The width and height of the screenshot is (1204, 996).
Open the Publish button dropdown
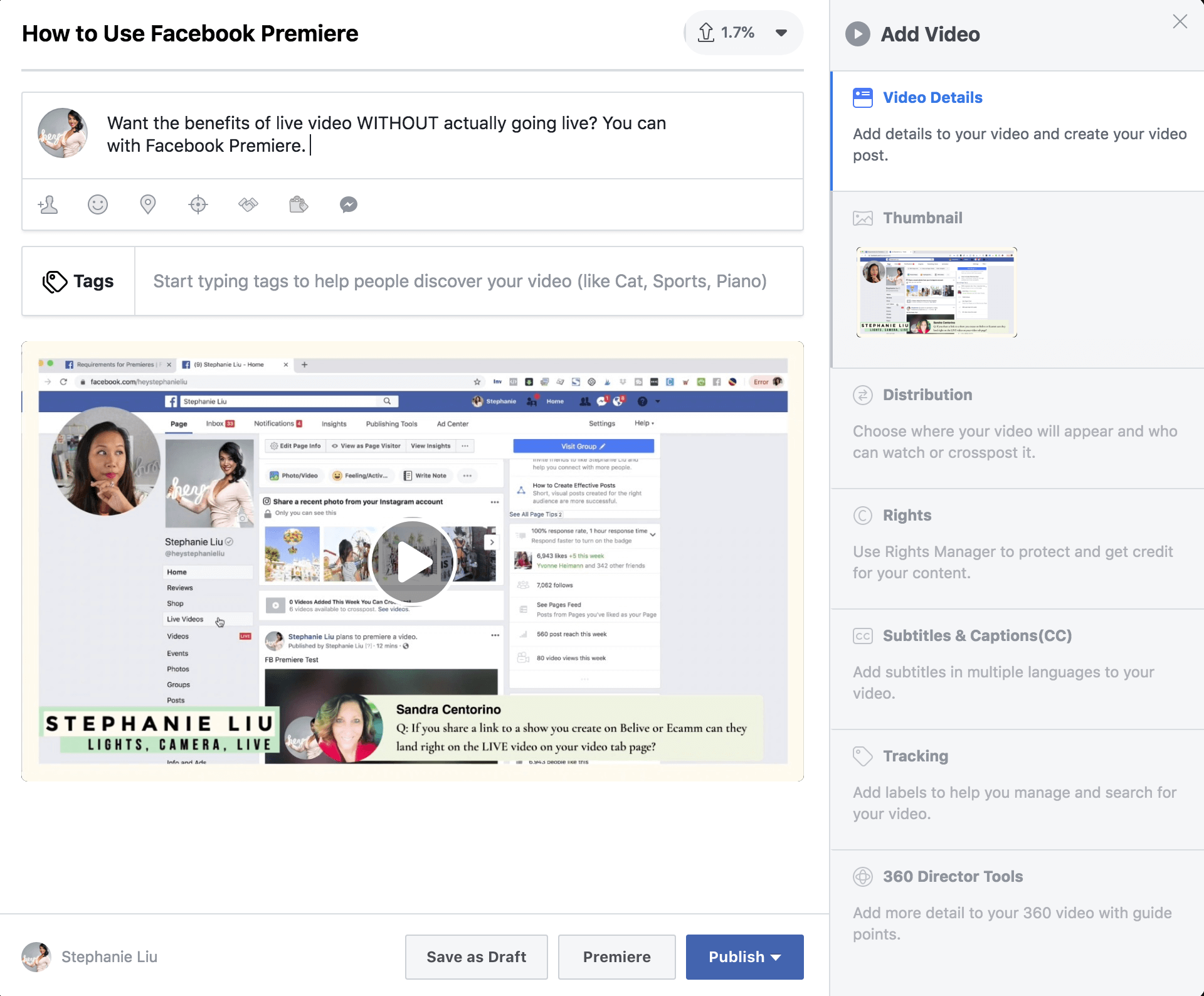point(776,957)
